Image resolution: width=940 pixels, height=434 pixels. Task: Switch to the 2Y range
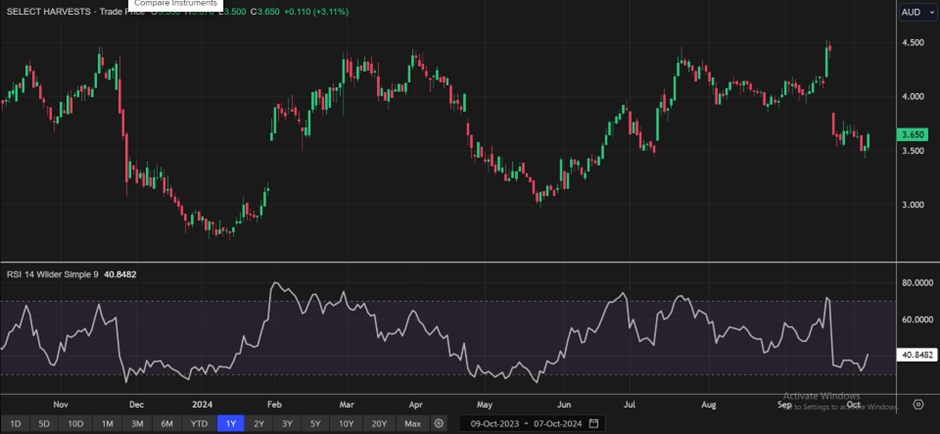click(259, 423)
